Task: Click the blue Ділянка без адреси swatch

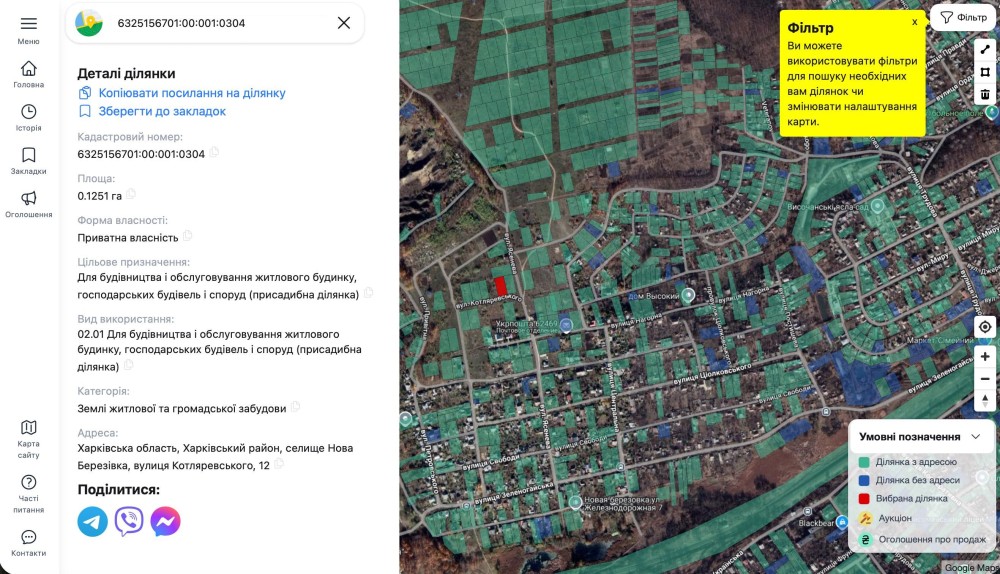Action: 864,480
